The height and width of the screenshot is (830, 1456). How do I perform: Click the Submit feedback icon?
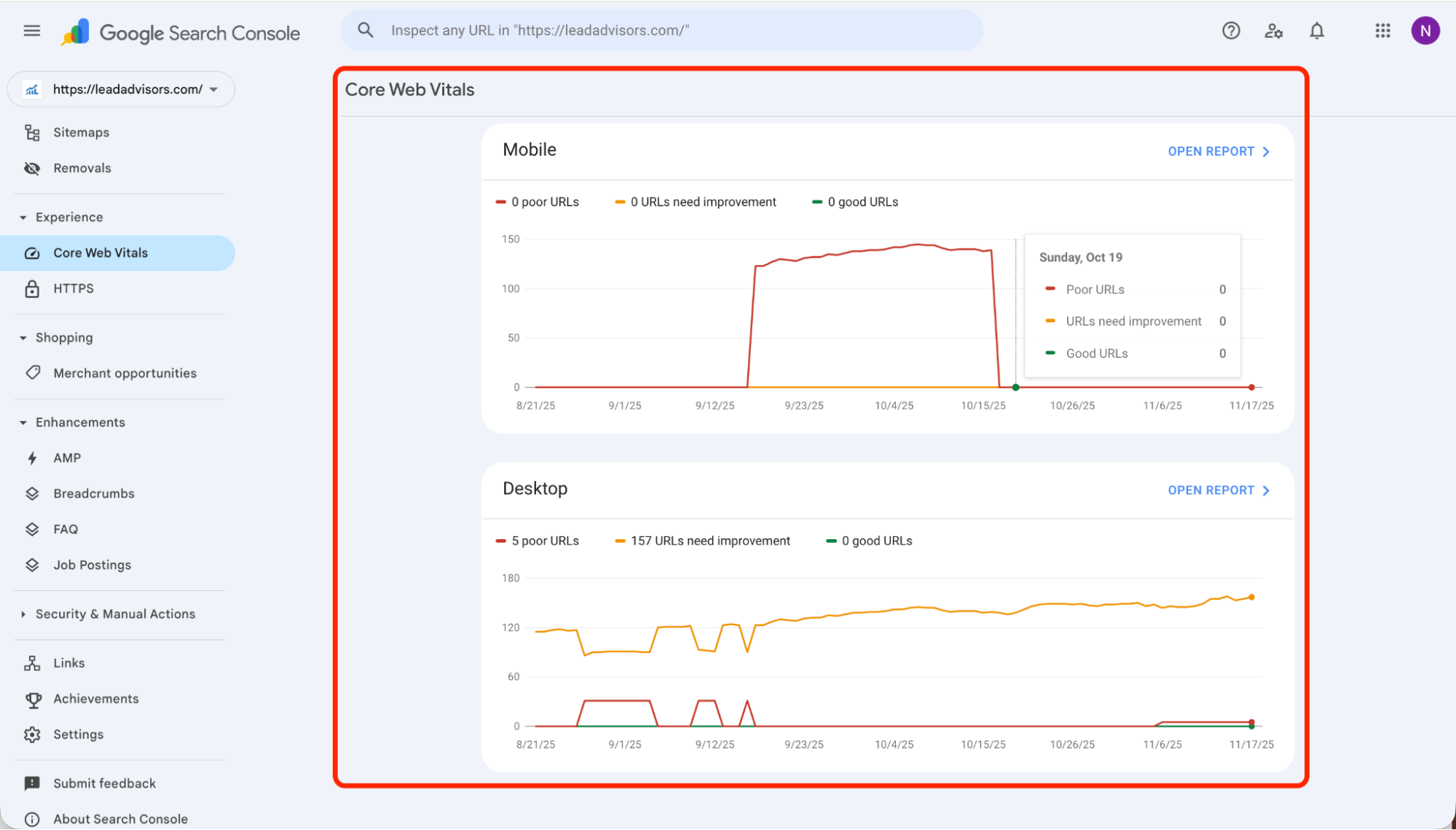[x=32, y=783]
